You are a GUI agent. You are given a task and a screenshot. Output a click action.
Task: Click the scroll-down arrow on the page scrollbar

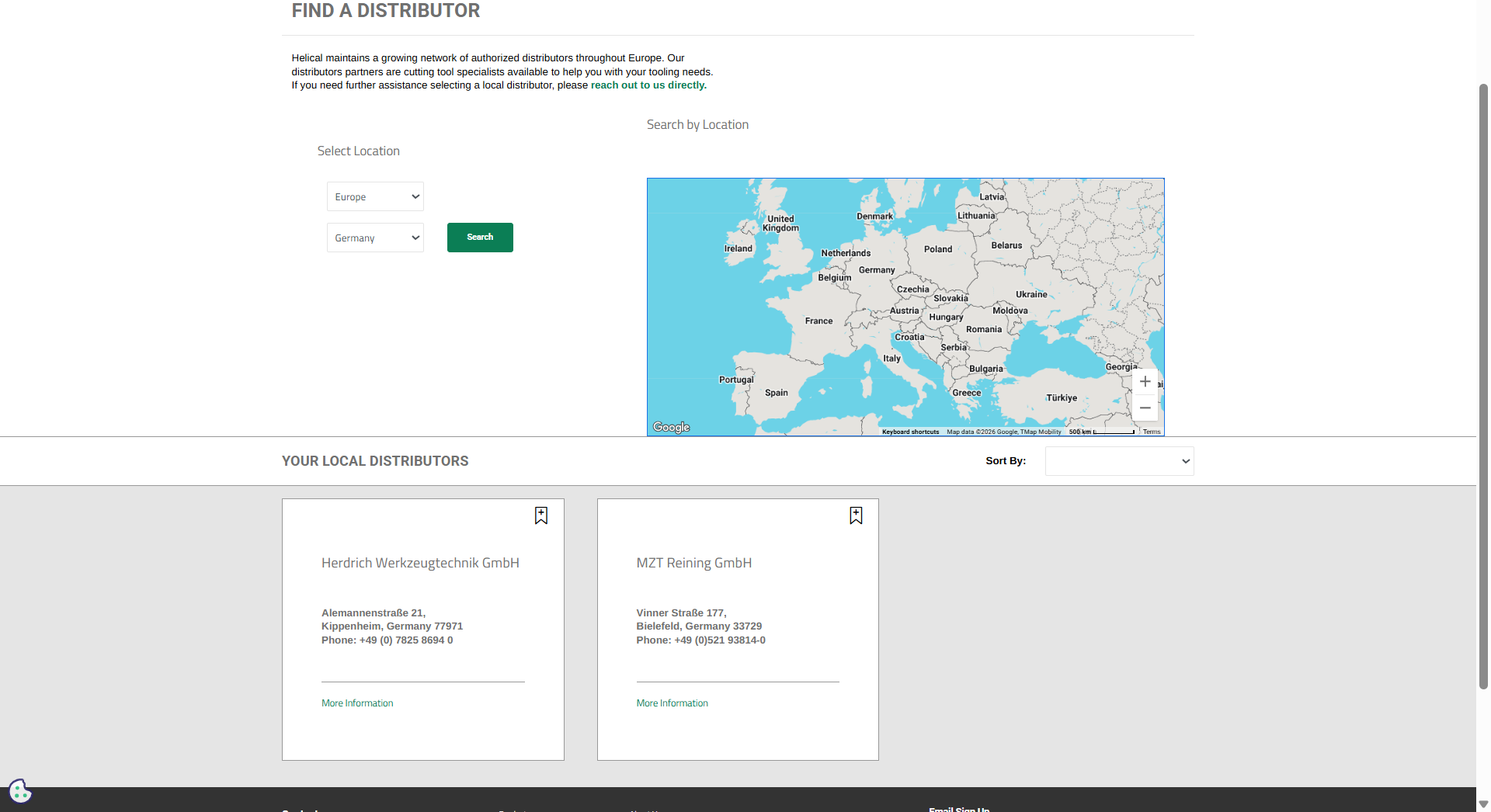click(1484, 803)
